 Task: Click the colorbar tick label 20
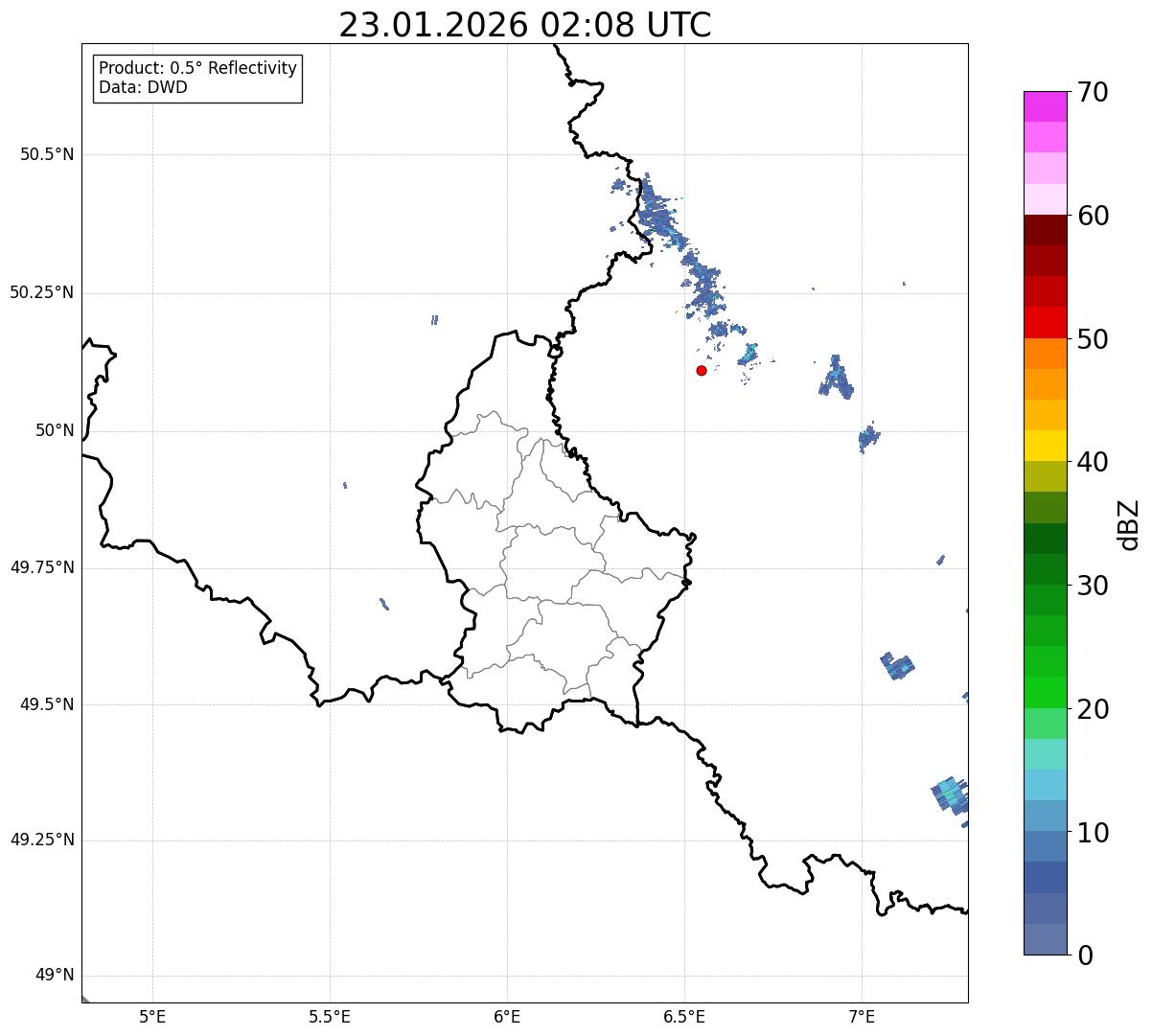pyautogui.click(x=1093, y=709)
